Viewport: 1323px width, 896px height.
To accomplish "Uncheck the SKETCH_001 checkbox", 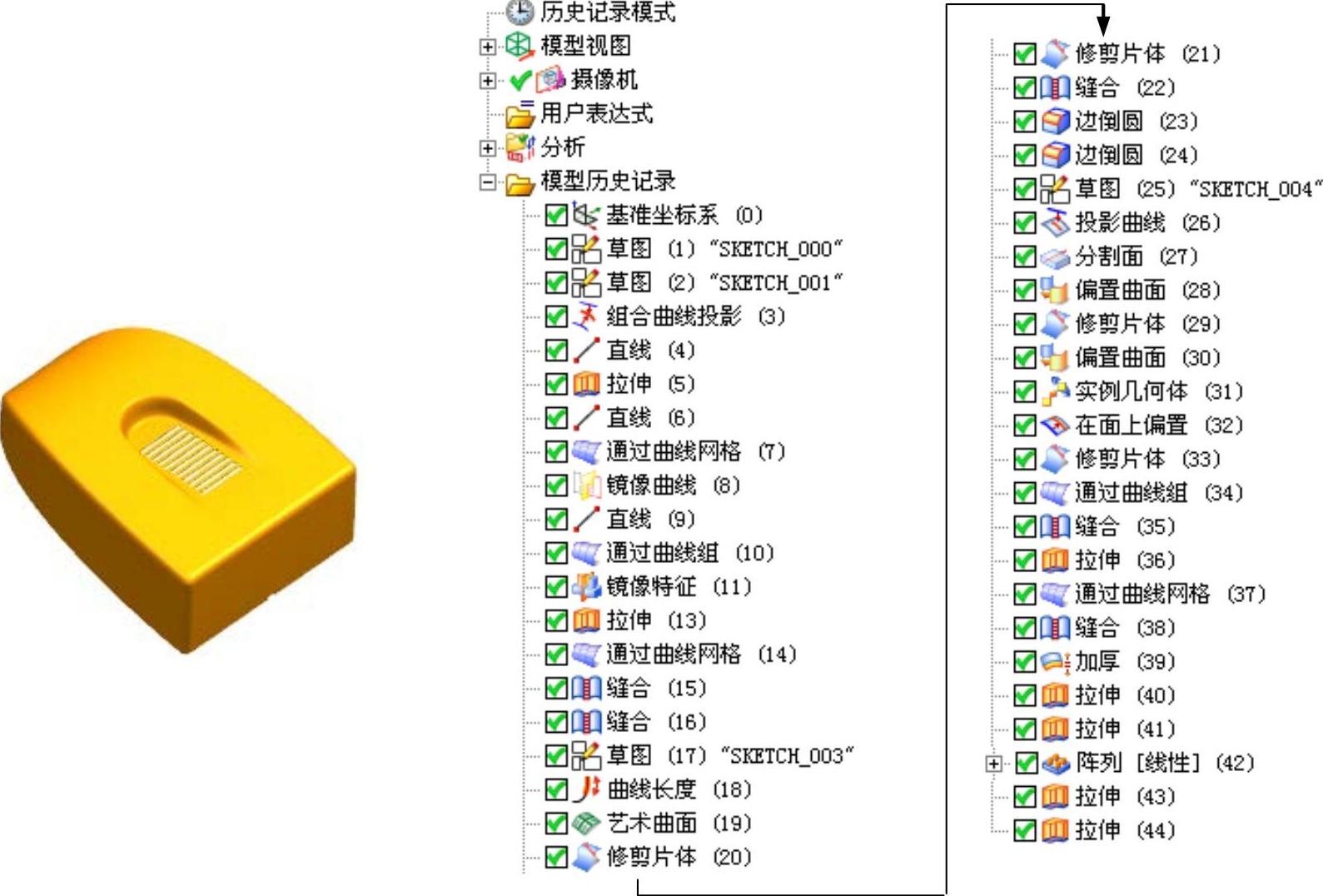I will [556, 283].
